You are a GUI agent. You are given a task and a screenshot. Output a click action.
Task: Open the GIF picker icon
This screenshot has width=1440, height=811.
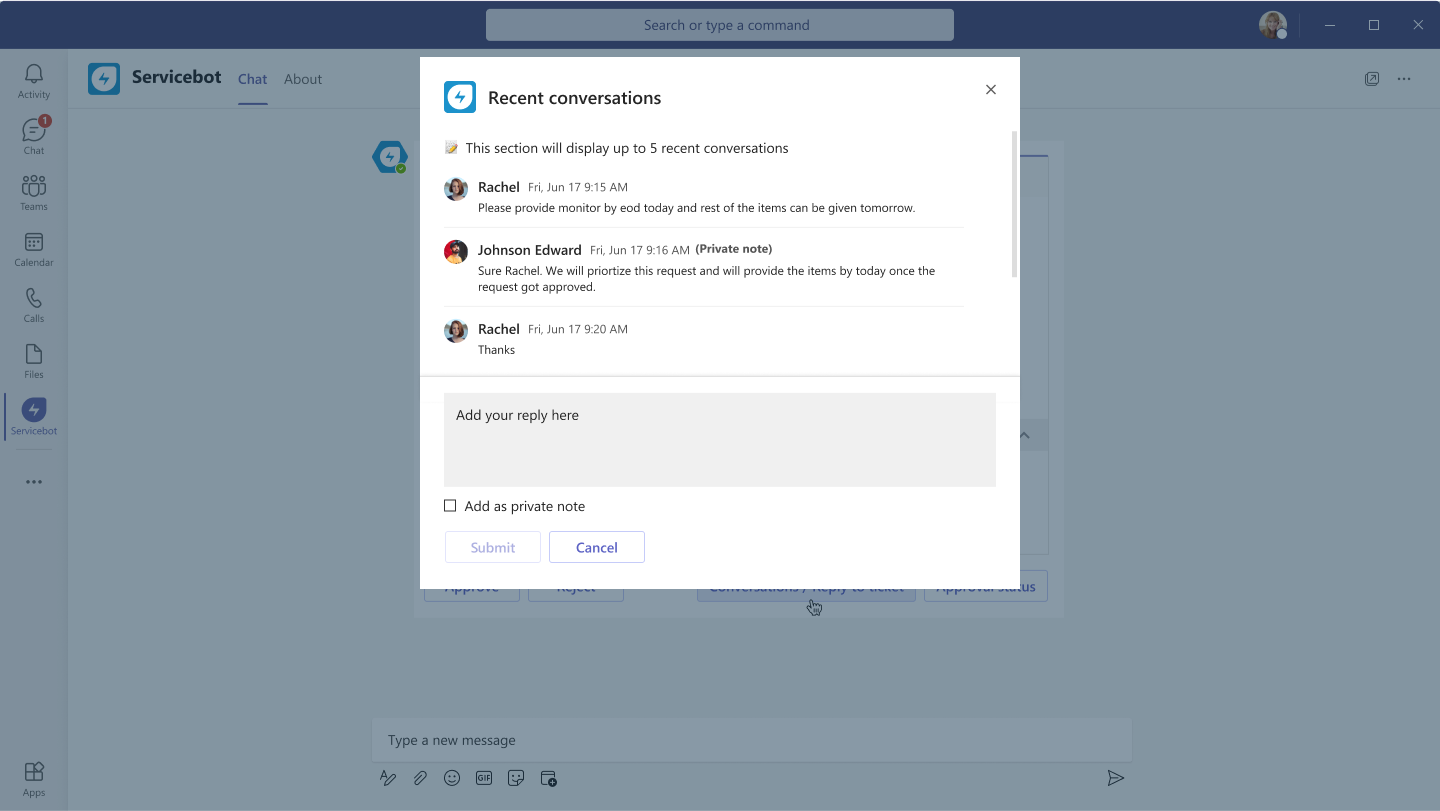(x=484, y=778)
